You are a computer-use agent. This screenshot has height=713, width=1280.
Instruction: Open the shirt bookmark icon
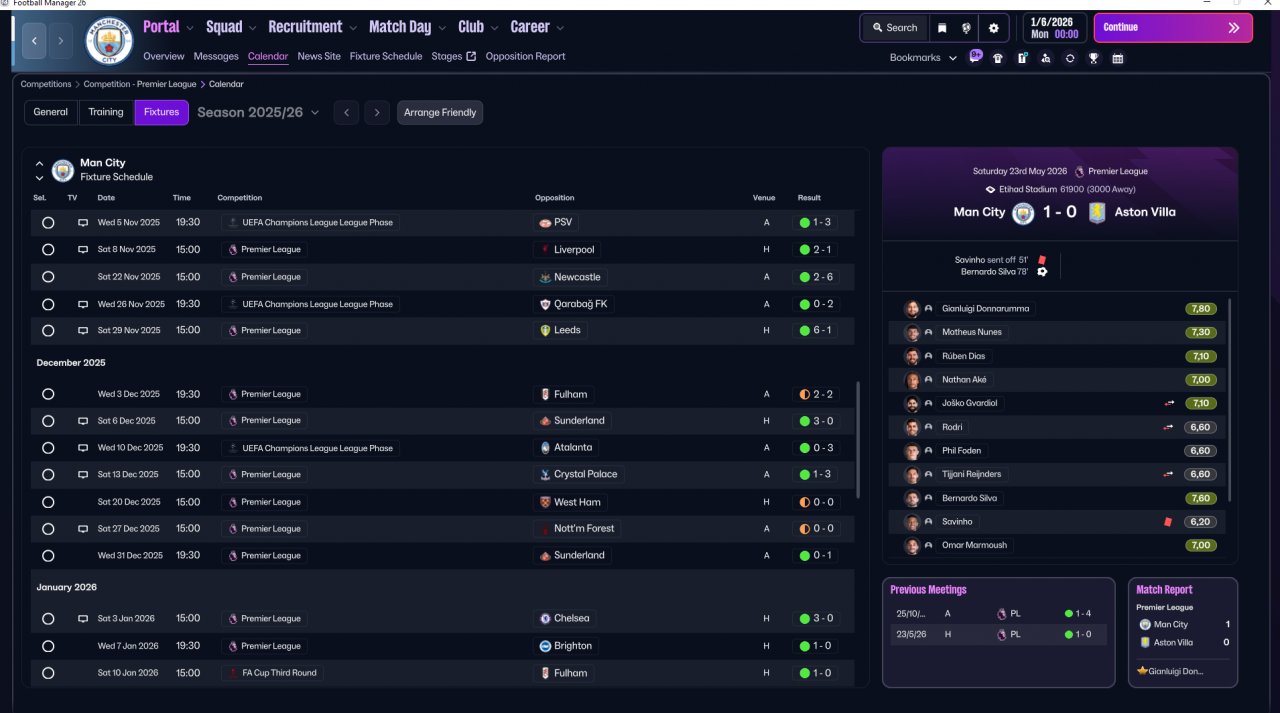point(998,58)
